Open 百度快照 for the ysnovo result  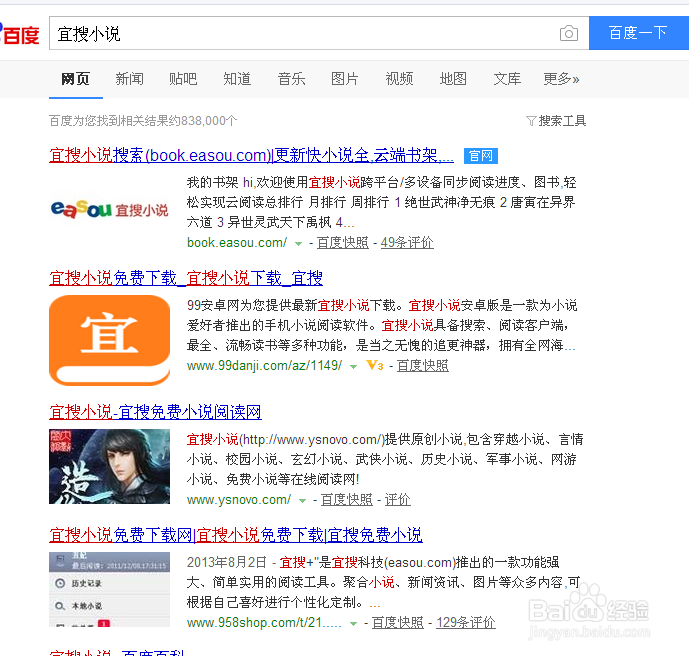[x=347, y=500]
